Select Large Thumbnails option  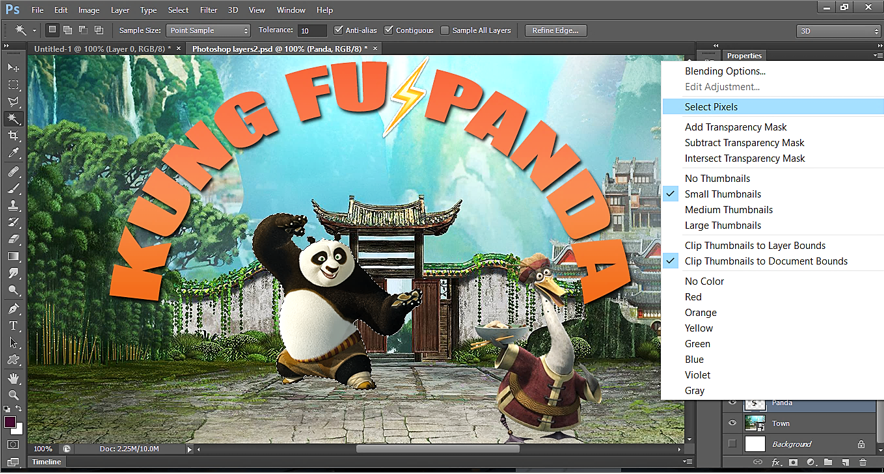tap(723, 225)
